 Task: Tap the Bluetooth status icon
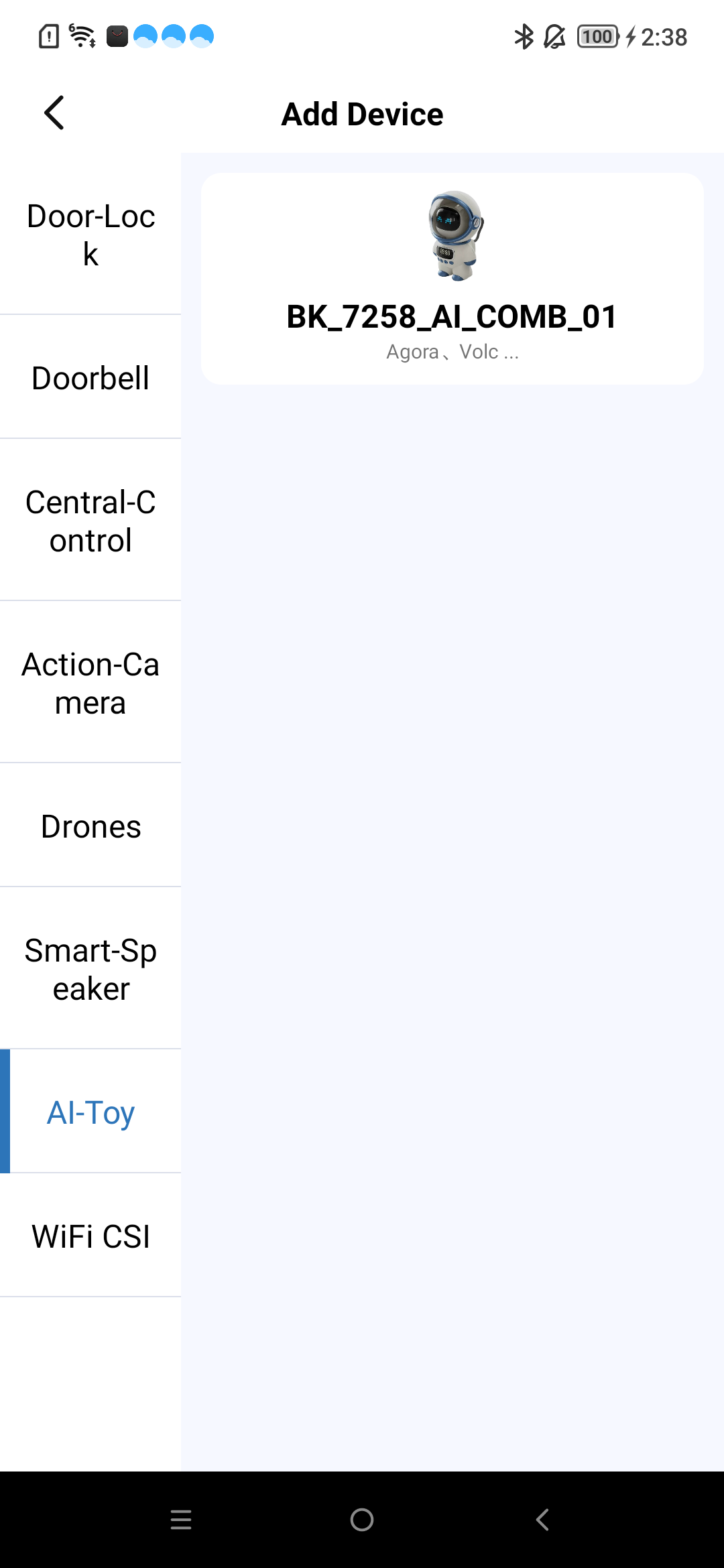524,37
